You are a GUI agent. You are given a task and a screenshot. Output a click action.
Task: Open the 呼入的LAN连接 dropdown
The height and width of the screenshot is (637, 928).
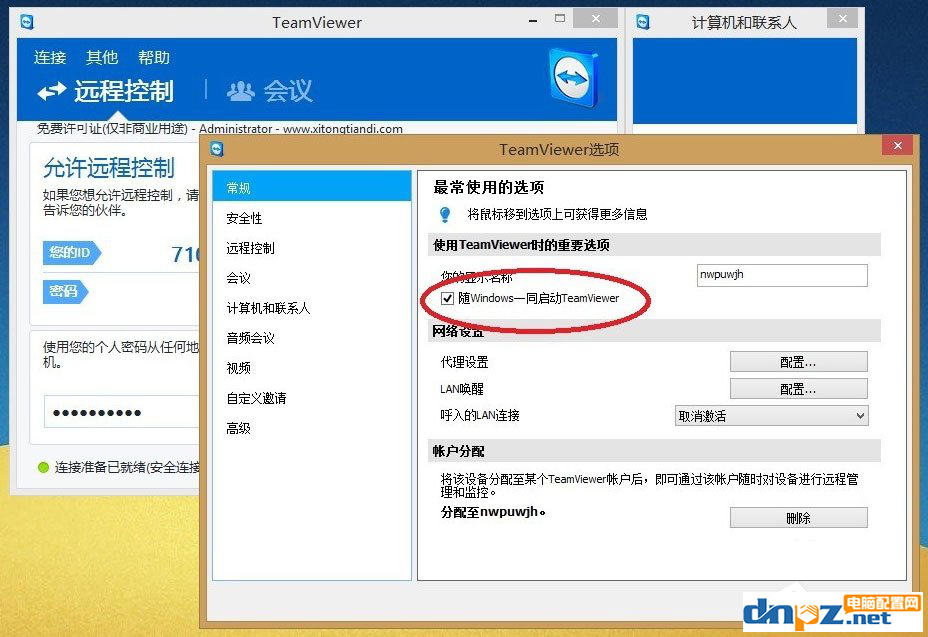point(772,416)
